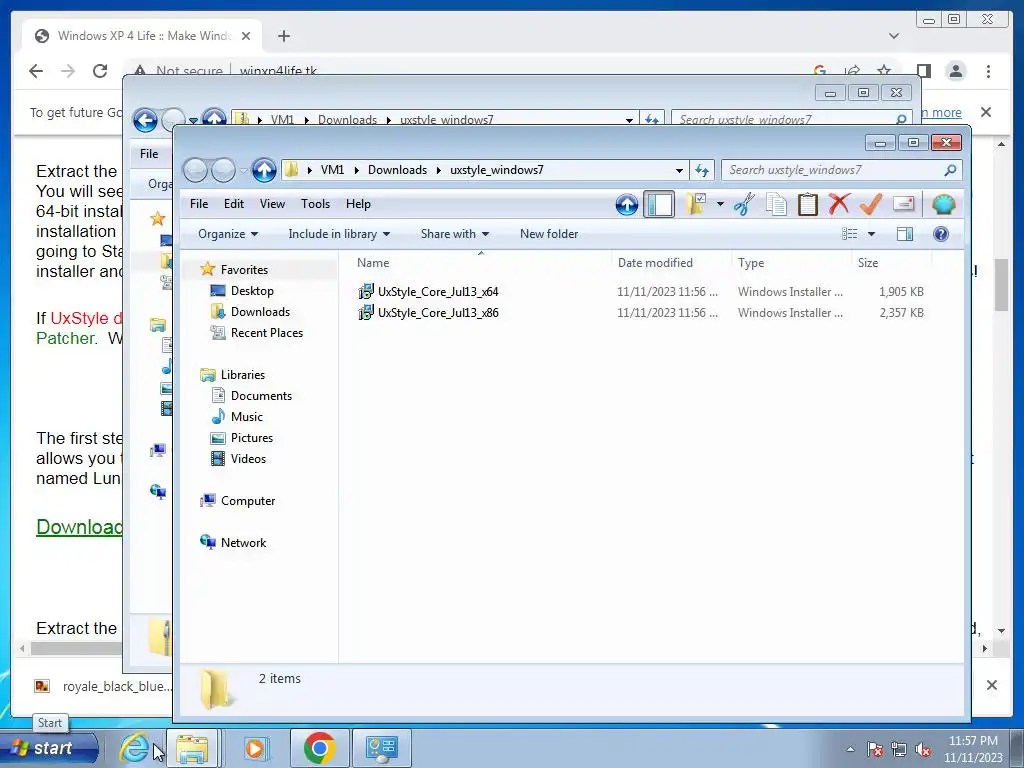Open the Edit menu
Viewport: 1024px width, 768px height.
click(233, 204)
